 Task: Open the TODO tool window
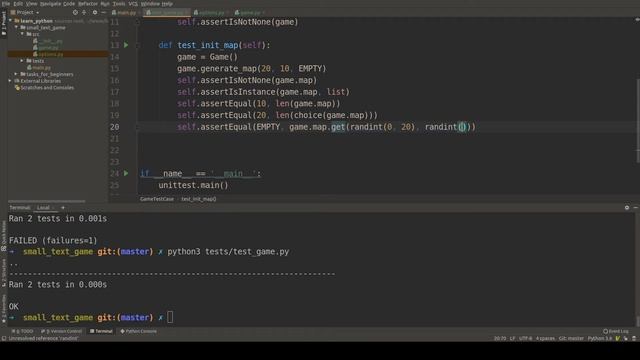click(22, 331)
